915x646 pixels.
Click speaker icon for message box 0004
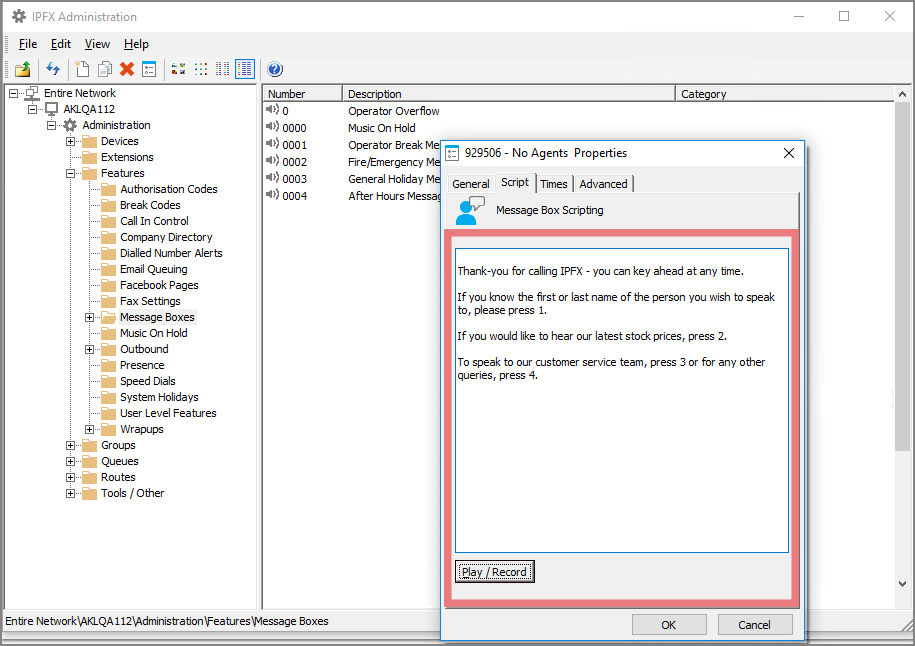coord(273,194)
